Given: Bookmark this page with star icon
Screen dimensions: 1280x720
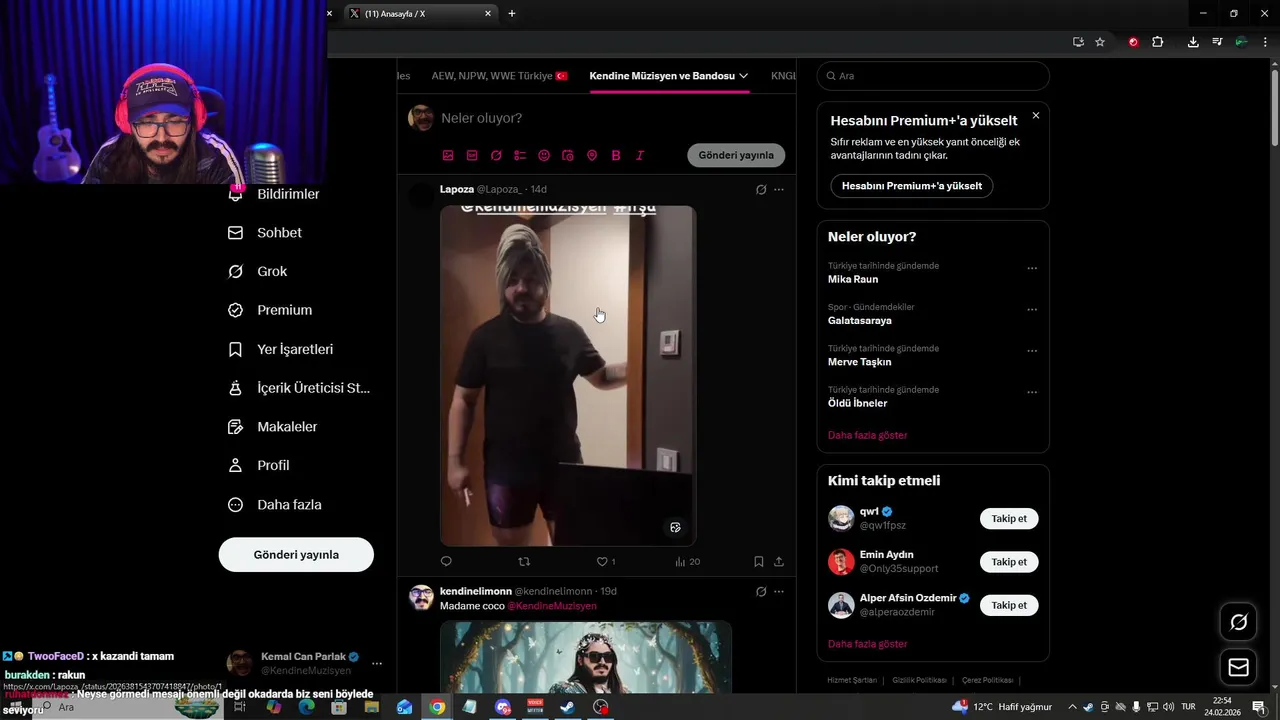Looking at the screenshot, I should tap(1100, 42).
